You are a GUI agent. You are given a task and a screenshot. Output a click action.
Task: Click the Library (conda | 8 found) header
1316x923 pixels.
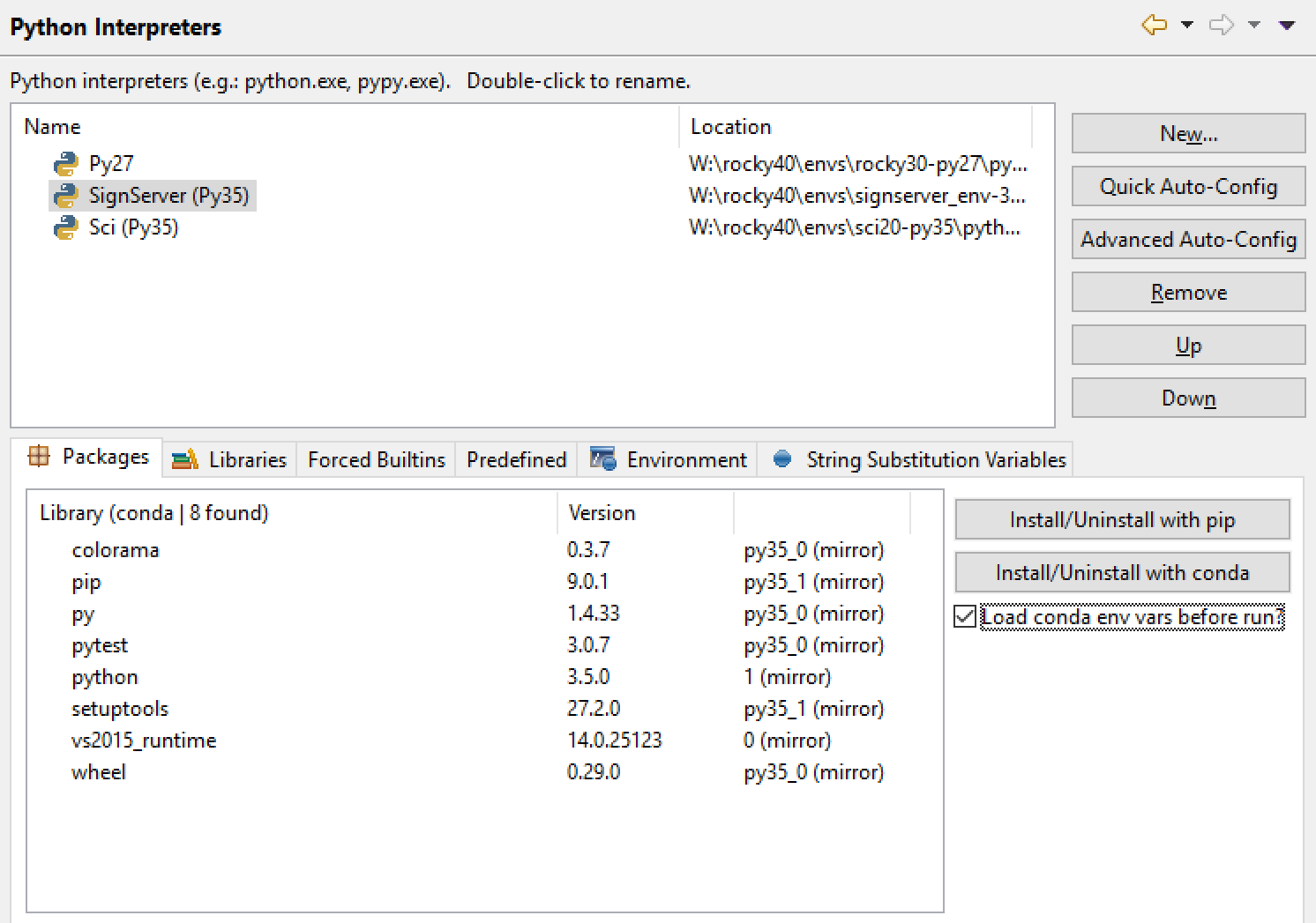pyautogui.click(x=293, y=513)
